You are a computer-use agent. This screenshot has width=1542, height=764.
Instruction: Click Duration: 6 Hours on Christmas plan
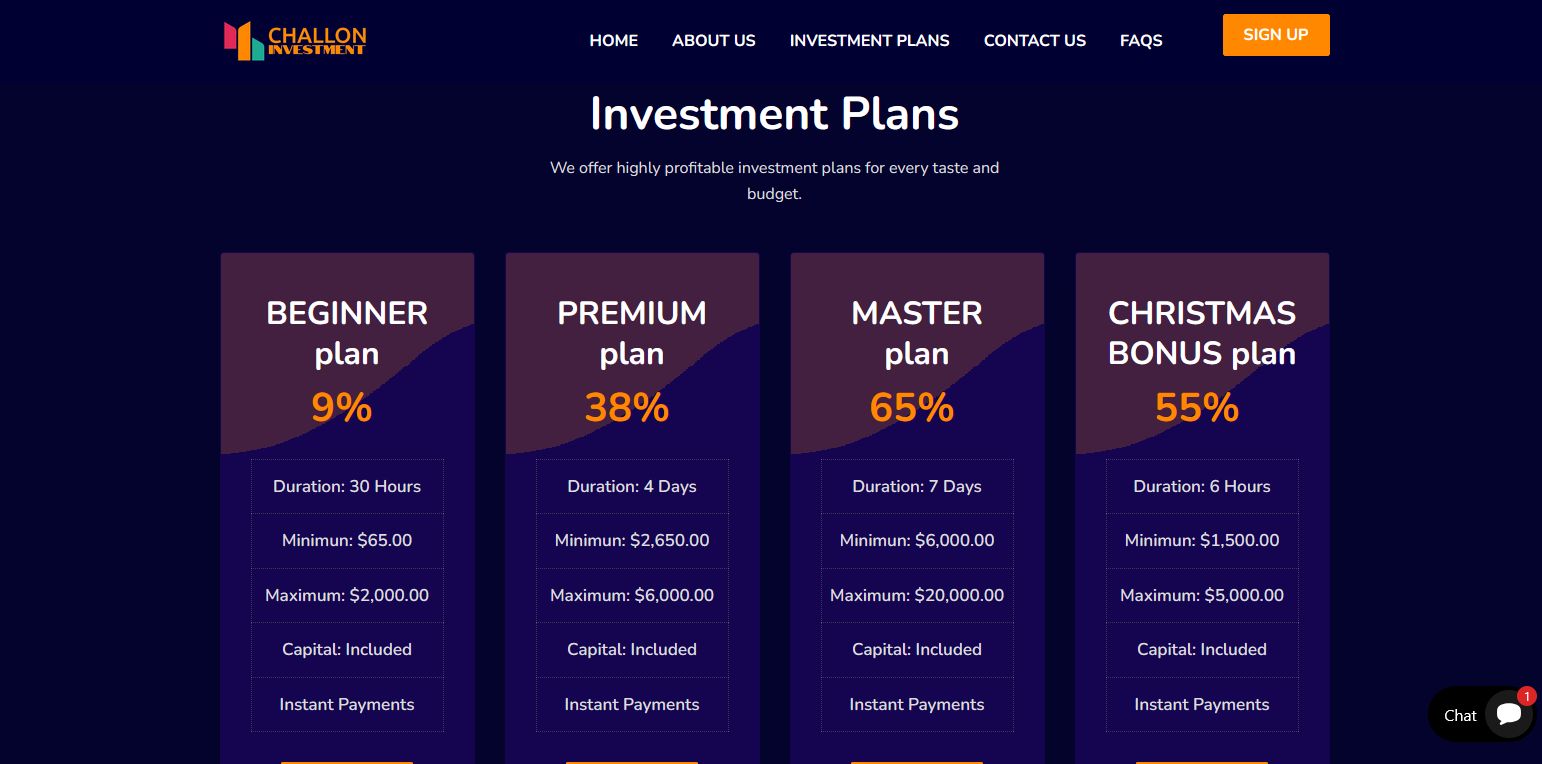pyautogui.click(x=1202, y=487)
